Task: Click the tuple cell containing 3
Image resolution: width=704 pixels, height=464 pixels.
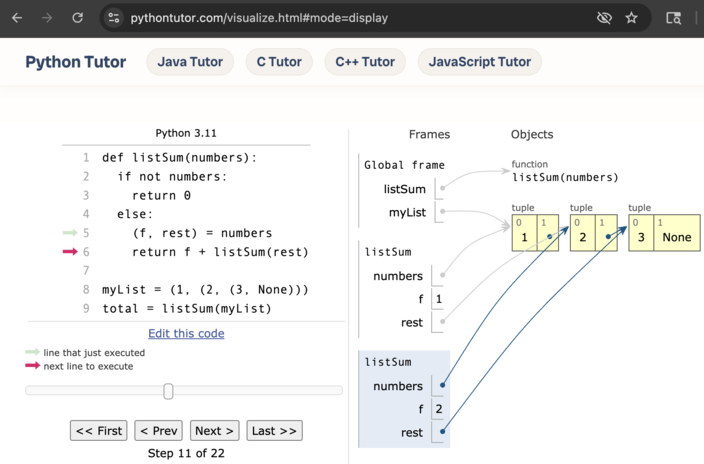Action: [641, 233]
